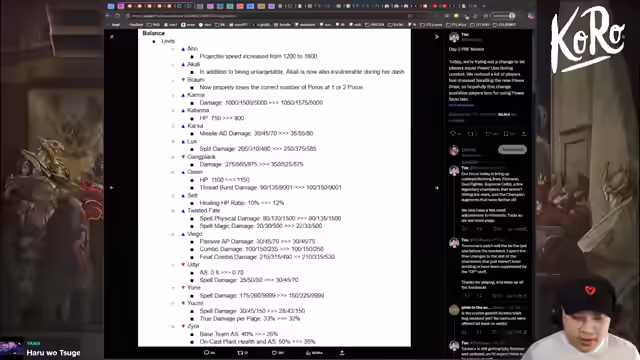The height and width of the screenshot is (360, 640).
Task: Click the 'Akali' entry in the patch notes
Action: point(193,64)
